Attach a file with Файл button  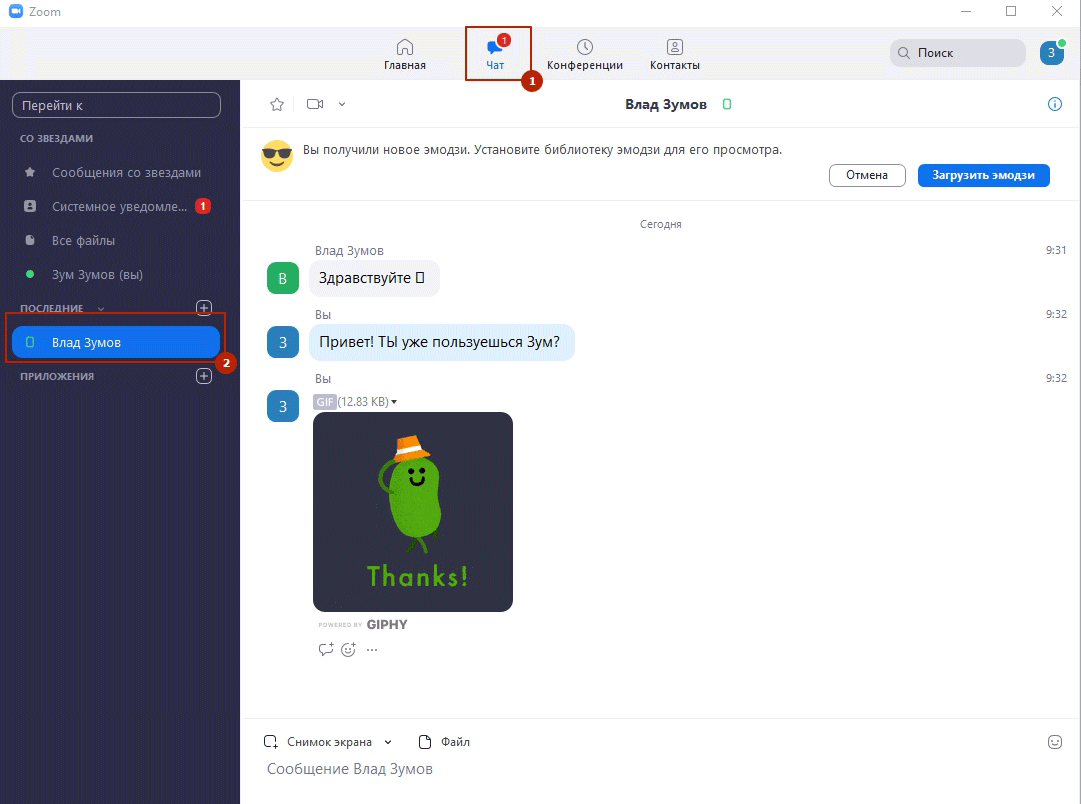[445, 742]
